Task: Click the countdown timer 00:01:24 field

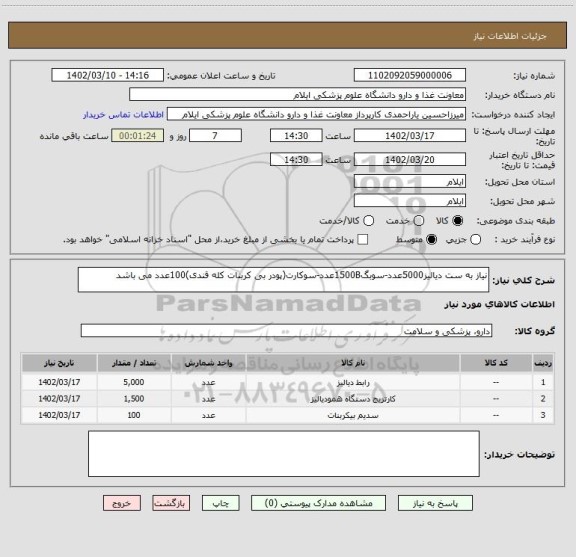Action: (x=137, y=136)
